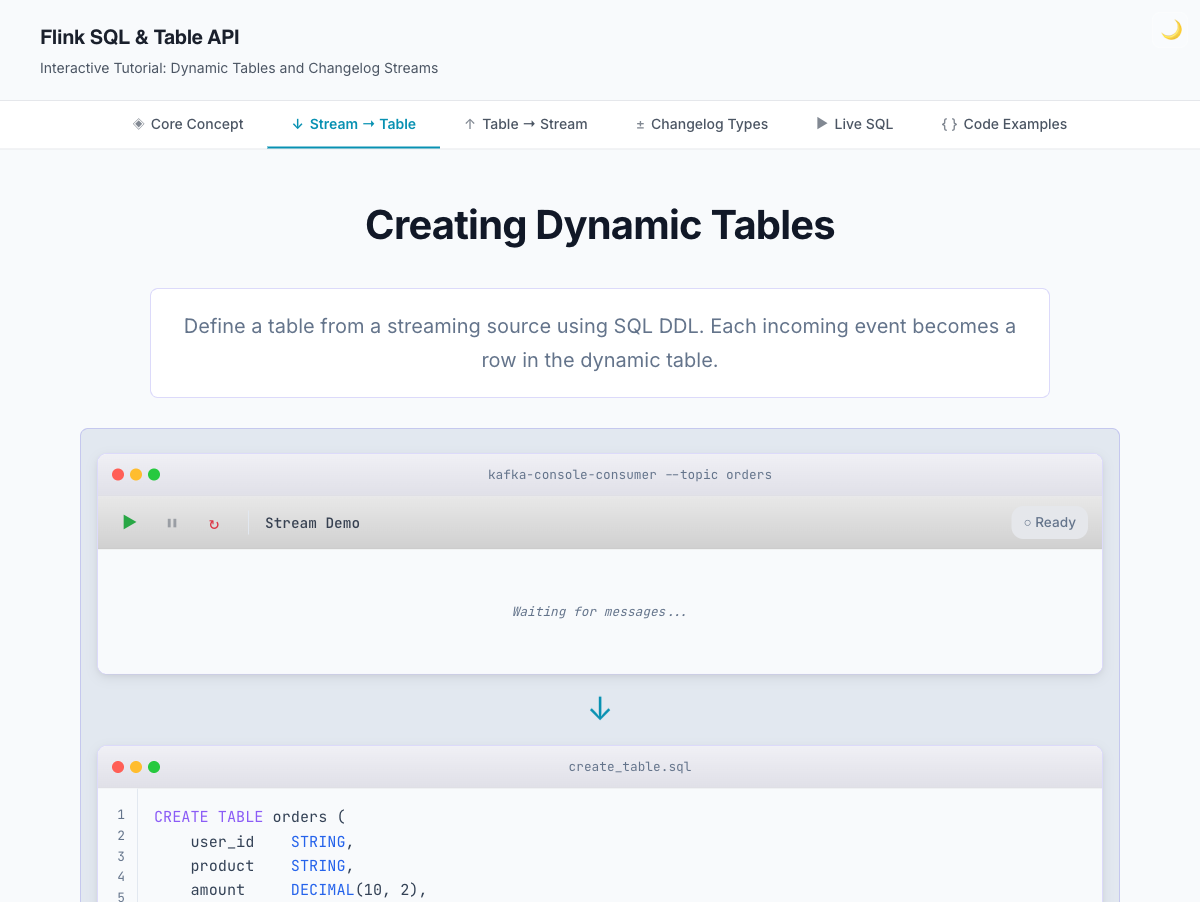
Task: Switch to the Table → Stream tab
Action: pos(525,124)
